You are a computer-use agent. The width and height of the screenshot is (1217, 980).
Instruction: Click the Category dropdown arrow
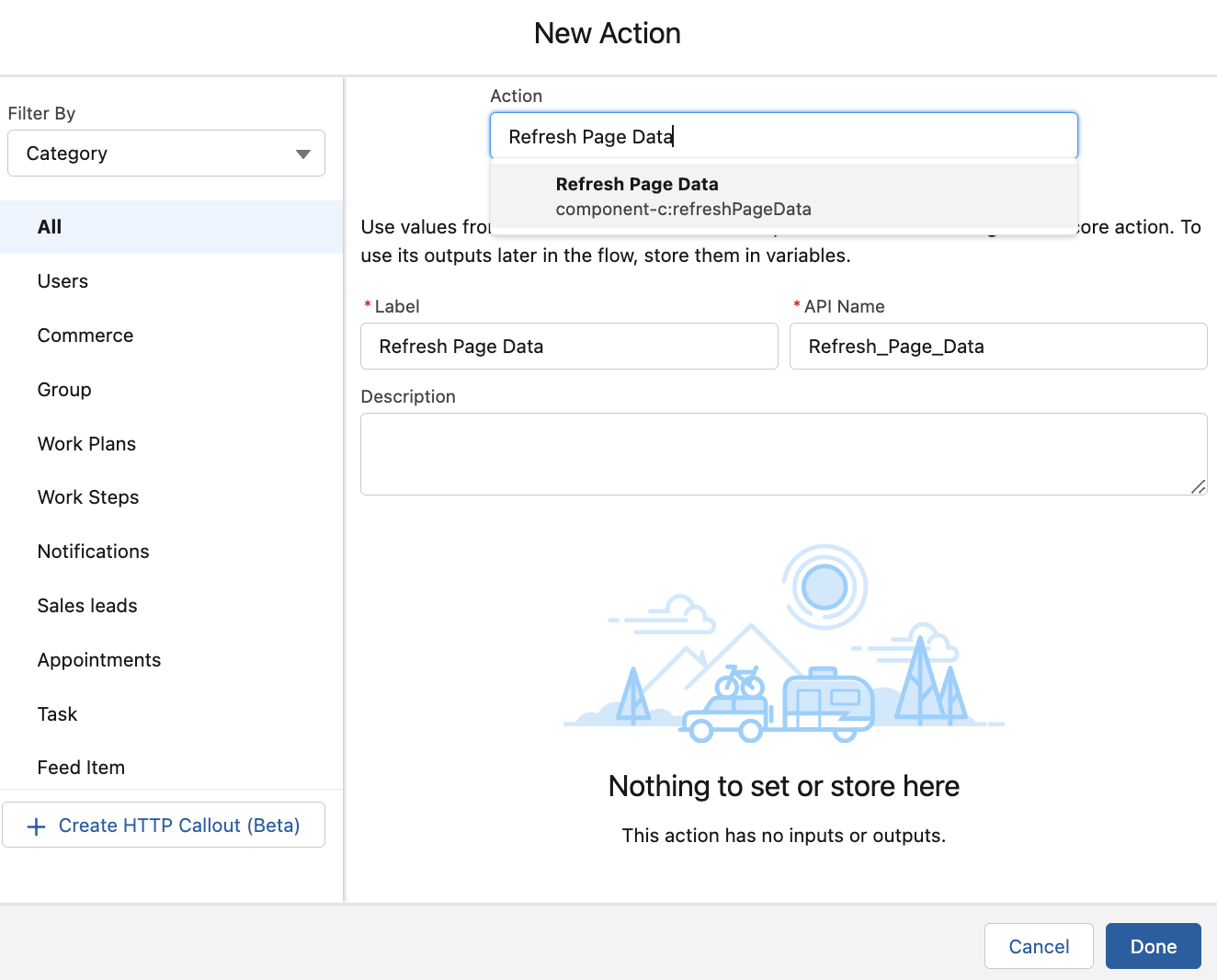303,153
